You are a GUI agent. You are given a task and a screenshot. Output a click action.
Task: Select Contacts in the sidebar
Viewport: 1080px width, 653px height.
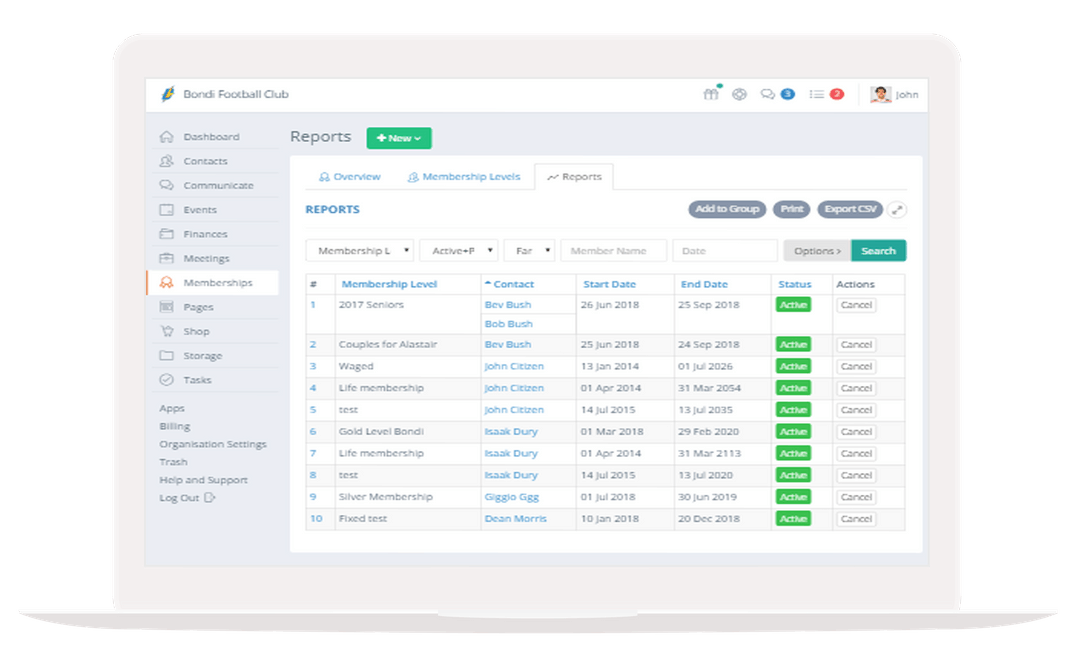click(205, 160)
